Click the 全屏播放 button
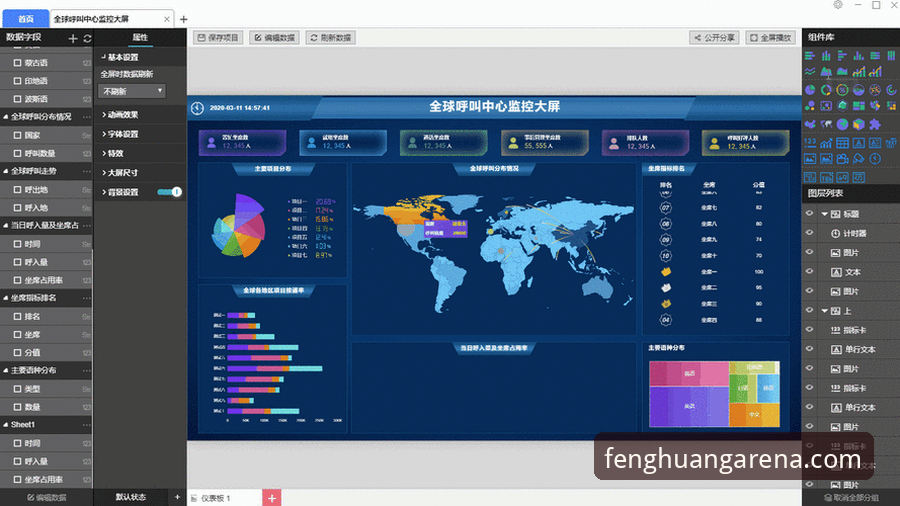 click(770, 38)
